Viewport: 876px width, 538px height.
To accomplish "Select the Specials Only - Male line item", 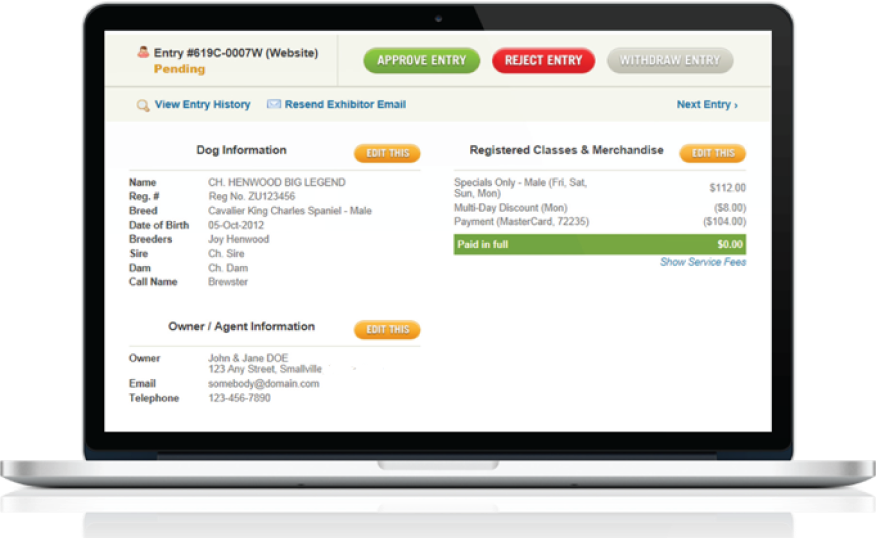I will click(520, 188).
